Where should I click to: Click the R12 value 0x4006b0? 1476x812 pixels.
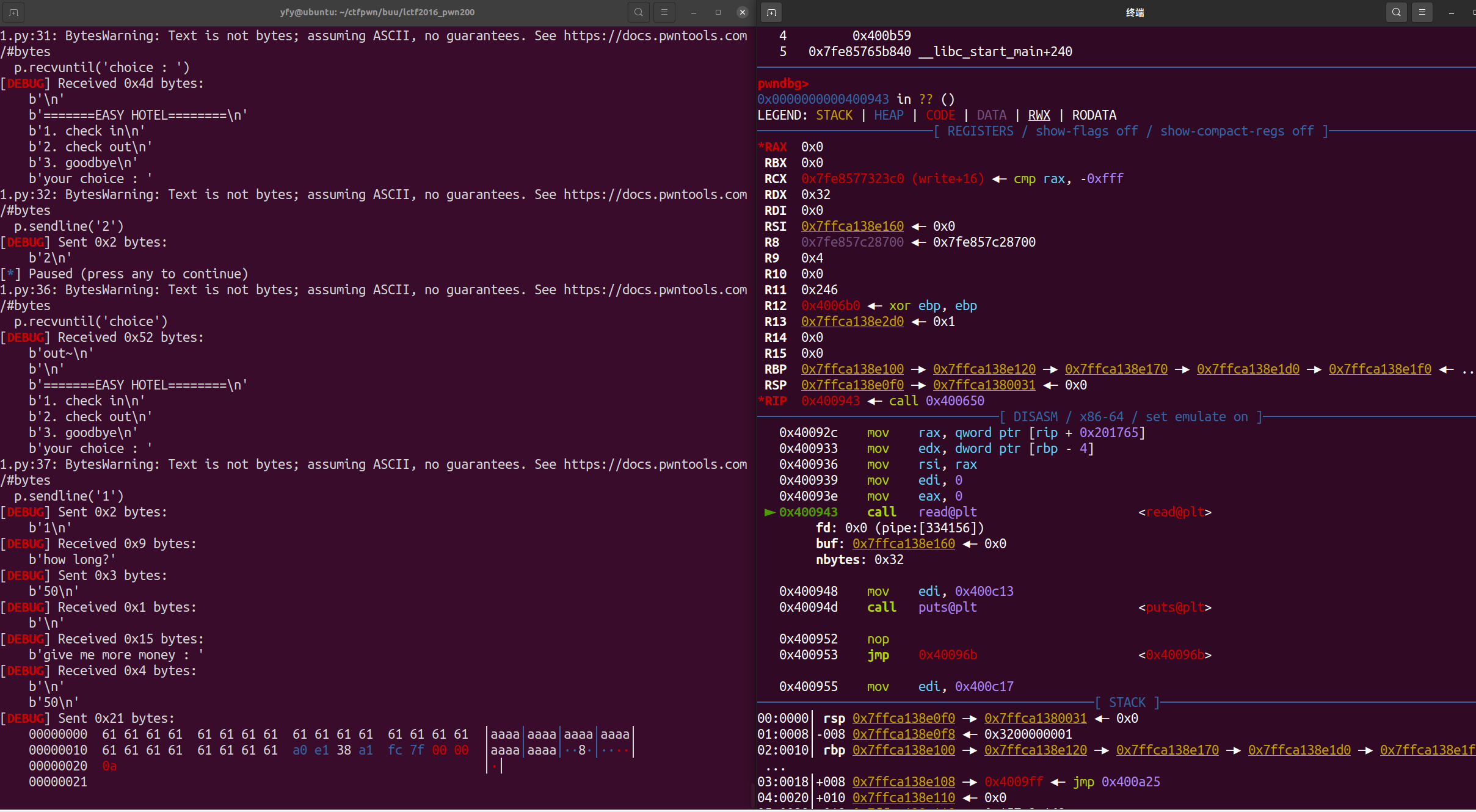pyautogui.click(x=830, y=306)
